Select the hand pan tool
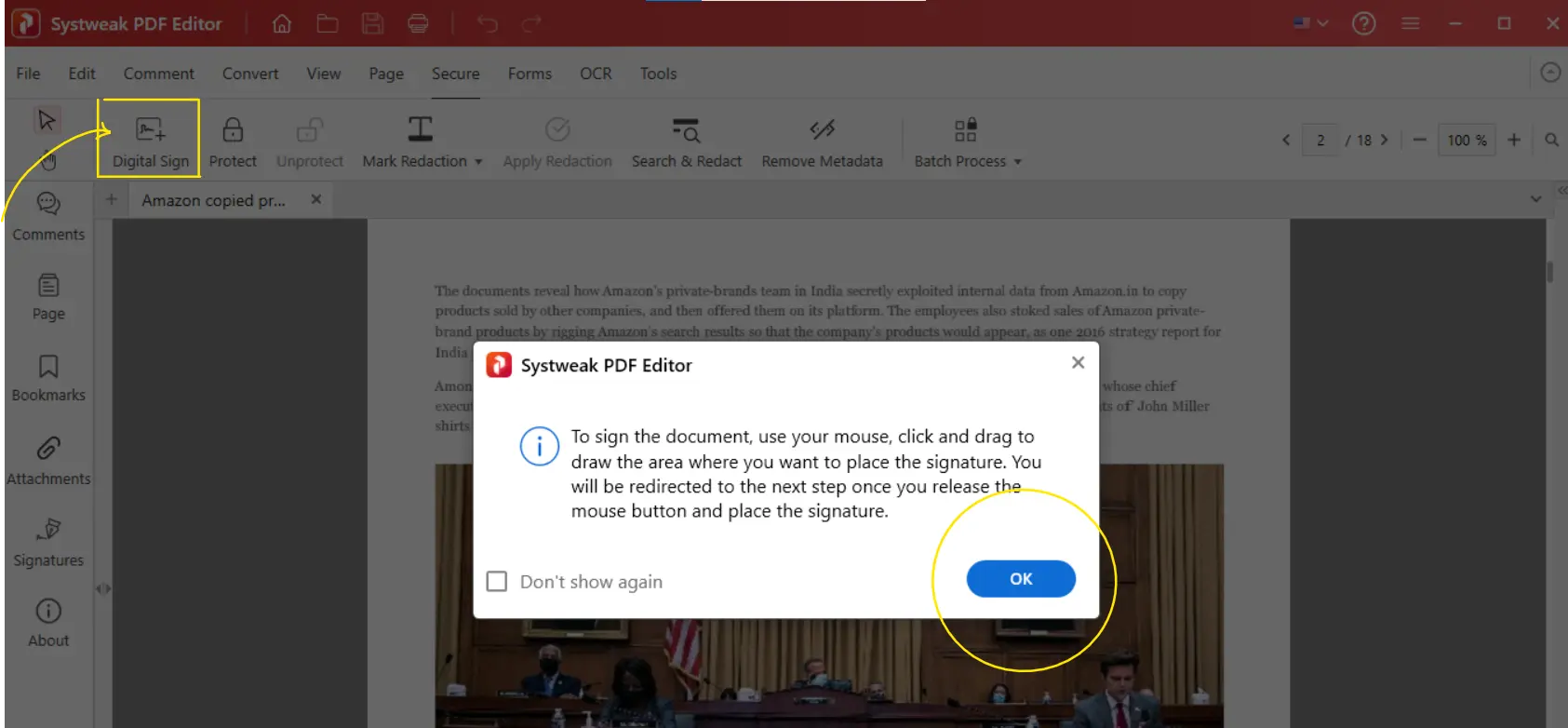1568x728 pixels. click(x=48, y=160)
